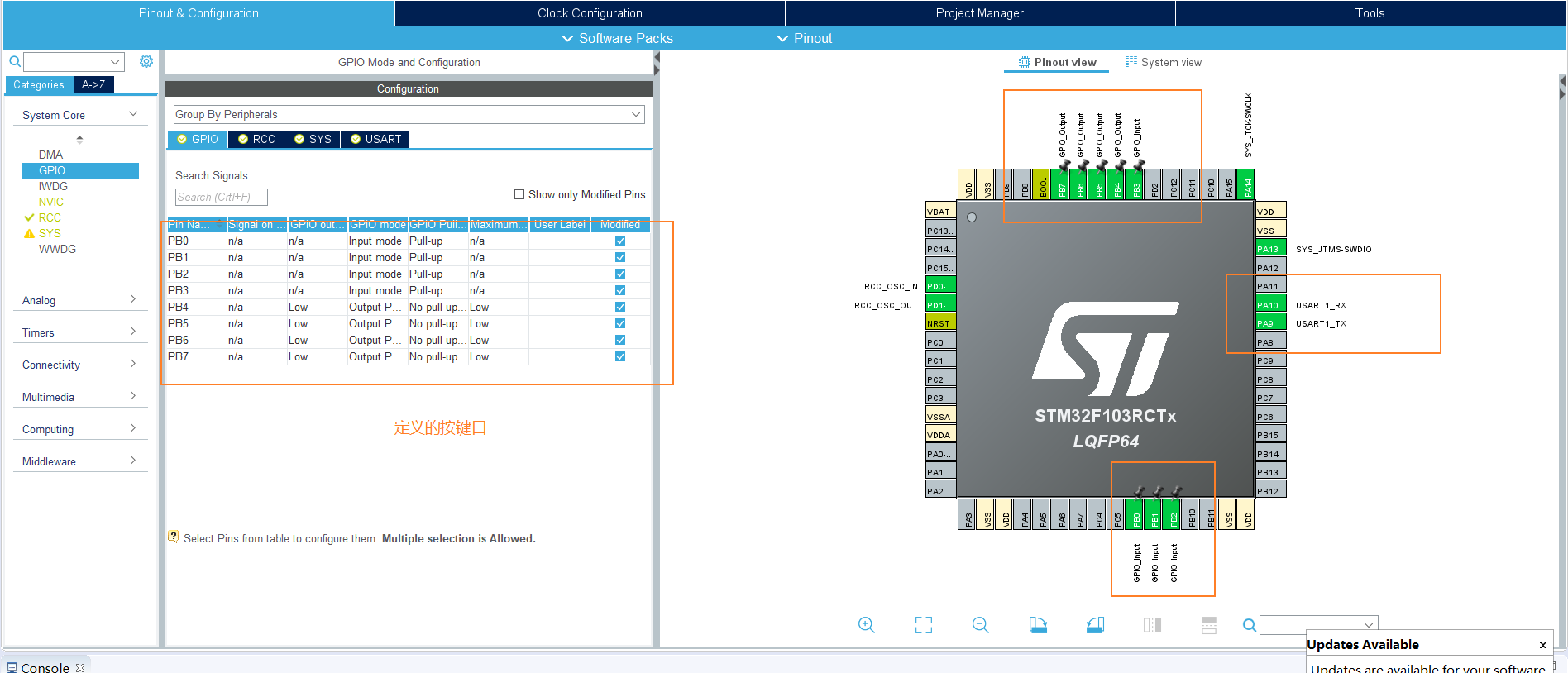
Task: Close the Updates Available popup
Action: 1542,645
